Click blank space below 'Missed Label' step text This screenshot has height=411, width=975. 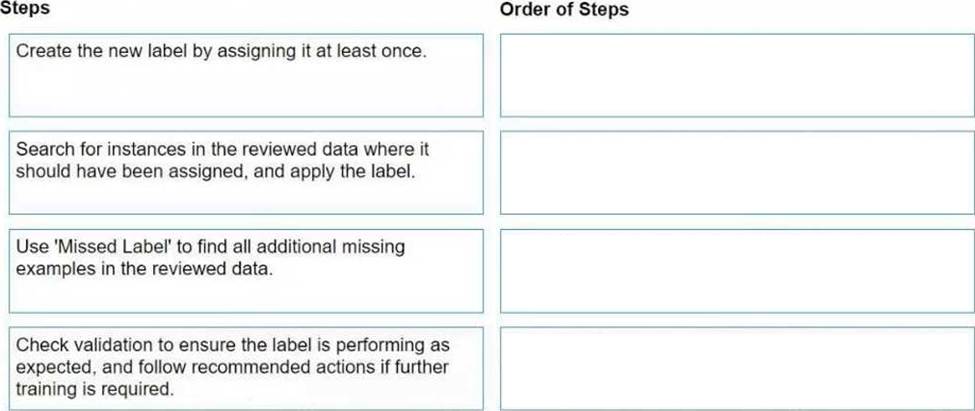click(246, 295)
